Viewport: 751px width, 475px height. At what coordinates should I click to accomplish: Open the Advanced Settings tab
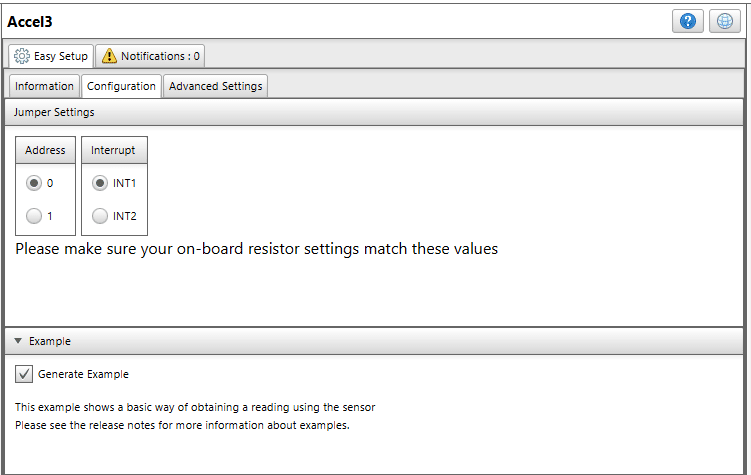pos(215,86)
